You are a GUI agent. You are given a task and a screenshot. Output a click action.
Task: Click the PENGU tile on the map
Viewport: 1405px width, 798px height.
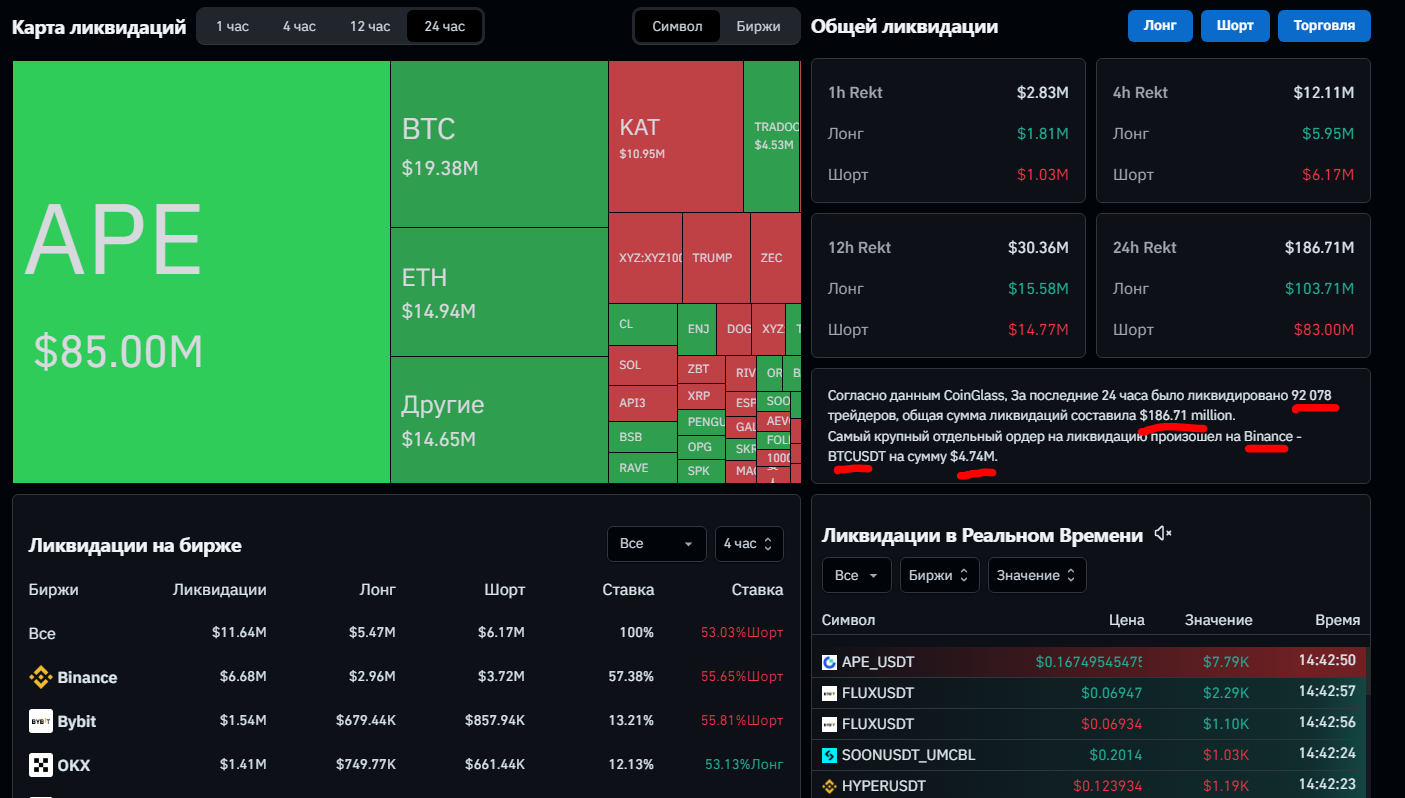[x=702, y=422]
